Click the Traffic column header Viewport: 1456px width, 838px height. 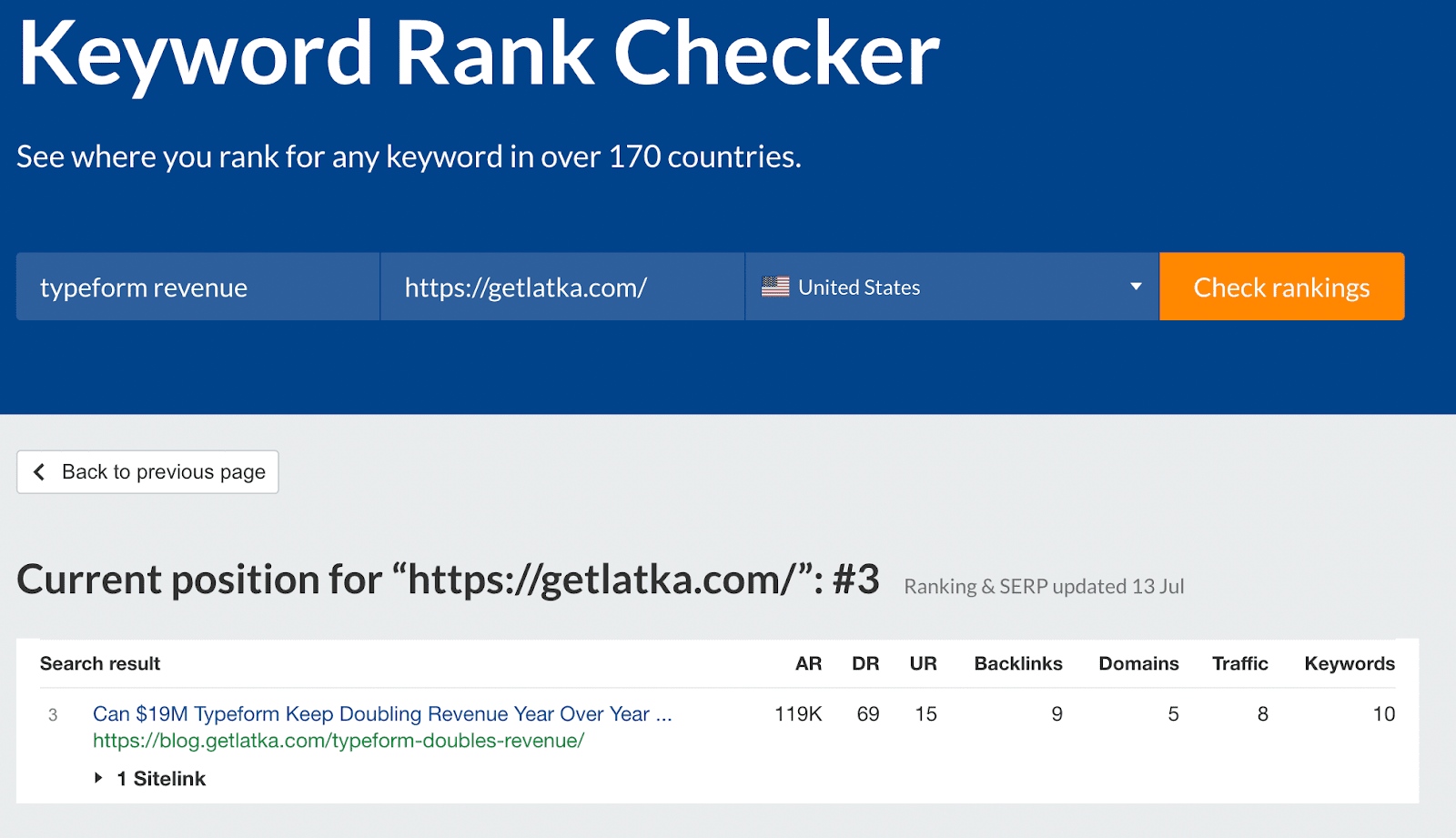1239,663
